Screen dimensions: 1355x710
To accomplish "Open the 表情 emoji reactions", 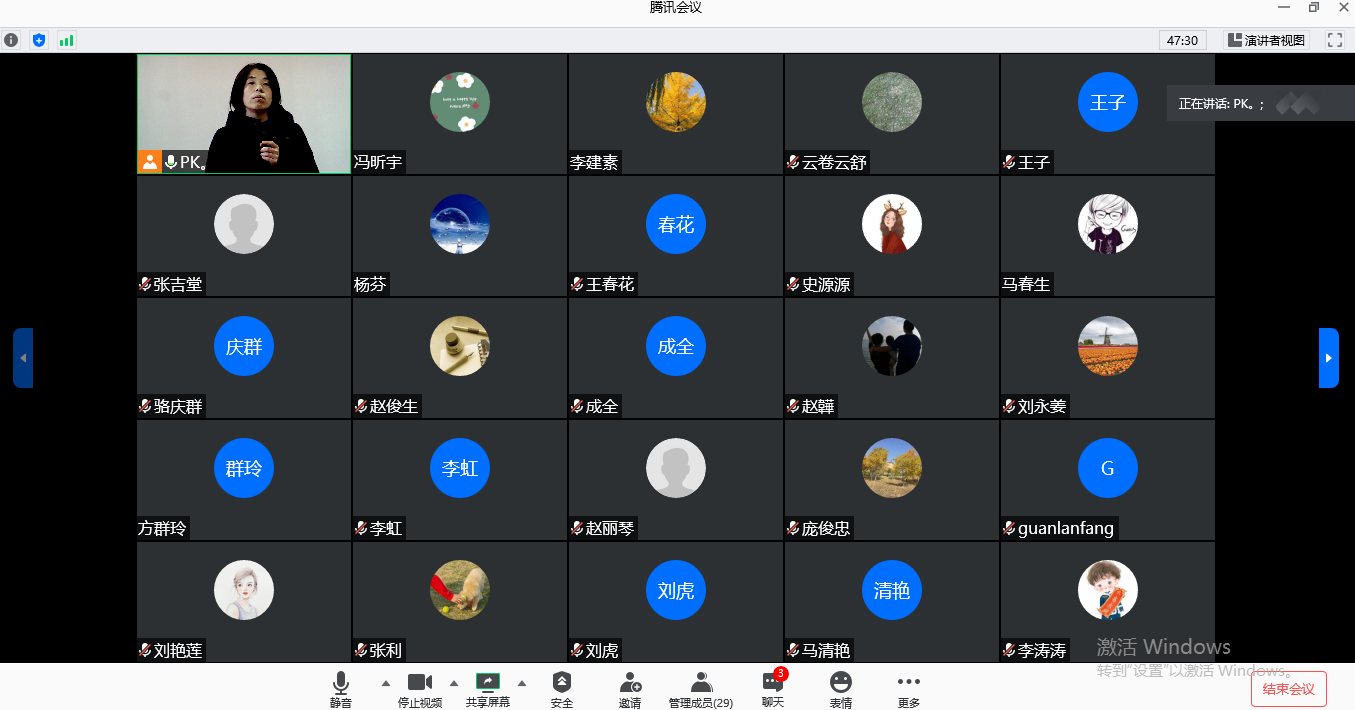I will pos(841,689).
